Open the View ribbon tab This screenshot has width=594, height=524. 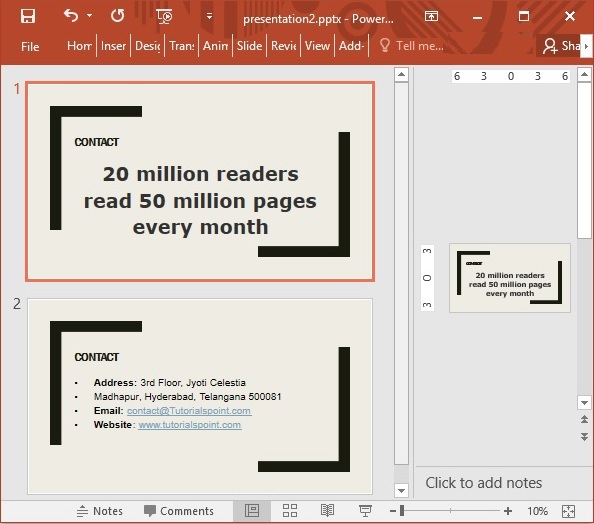pyautogui.click(x=317, y=46)
